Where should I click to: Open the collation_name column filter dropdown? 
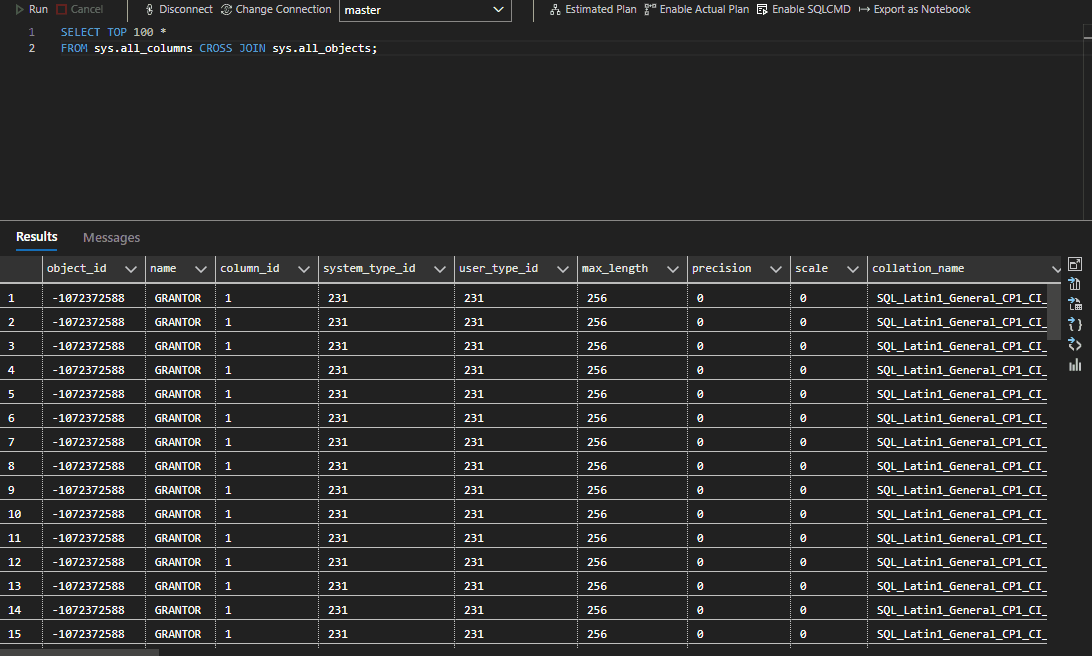click(1056, 268)
